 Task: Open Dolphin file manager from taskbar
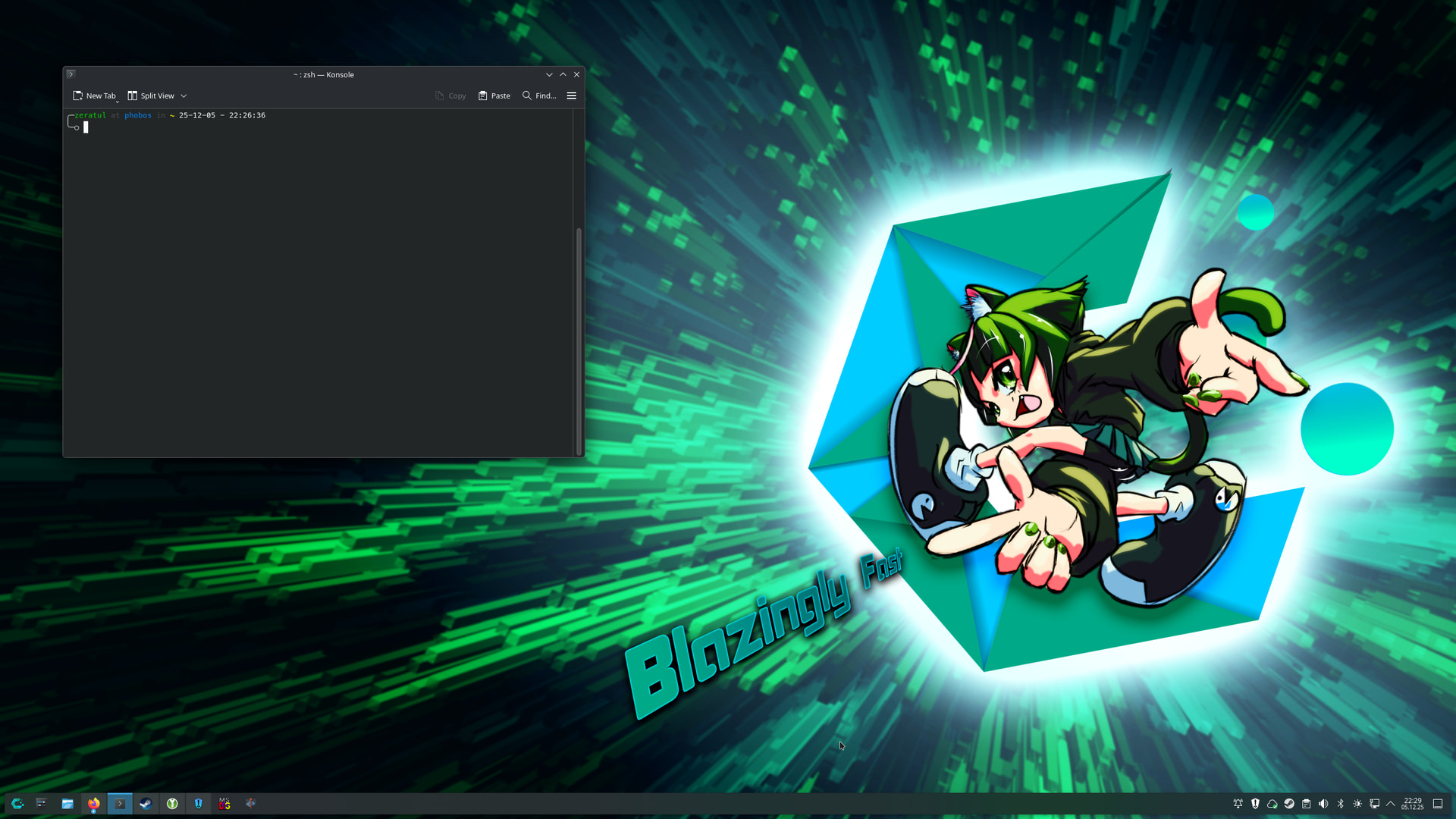(67, 804)
